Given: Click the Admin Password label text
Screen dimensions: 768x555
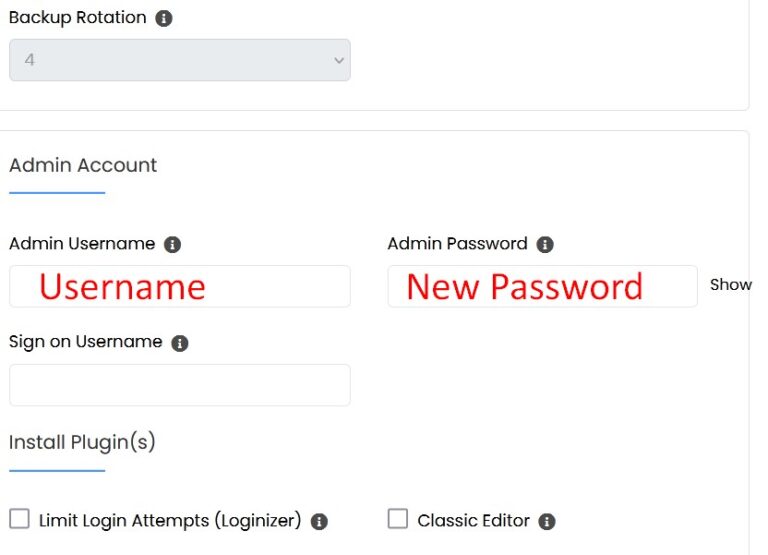Looking at the screenshot, I should pyautogui.click(x=457, y=244).
